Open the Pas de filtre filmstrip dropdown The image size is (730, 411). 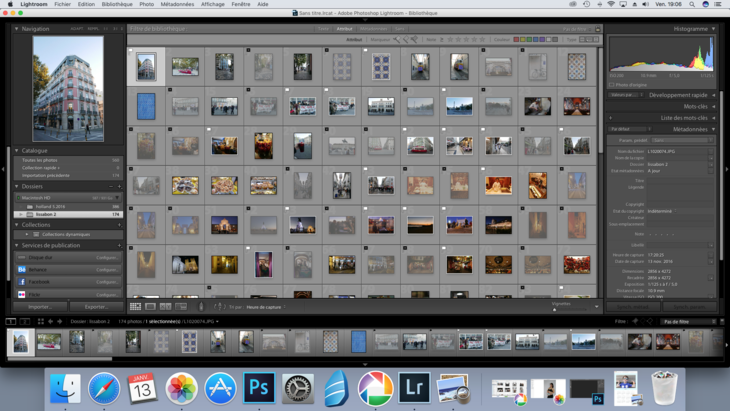tap(689, 322)
